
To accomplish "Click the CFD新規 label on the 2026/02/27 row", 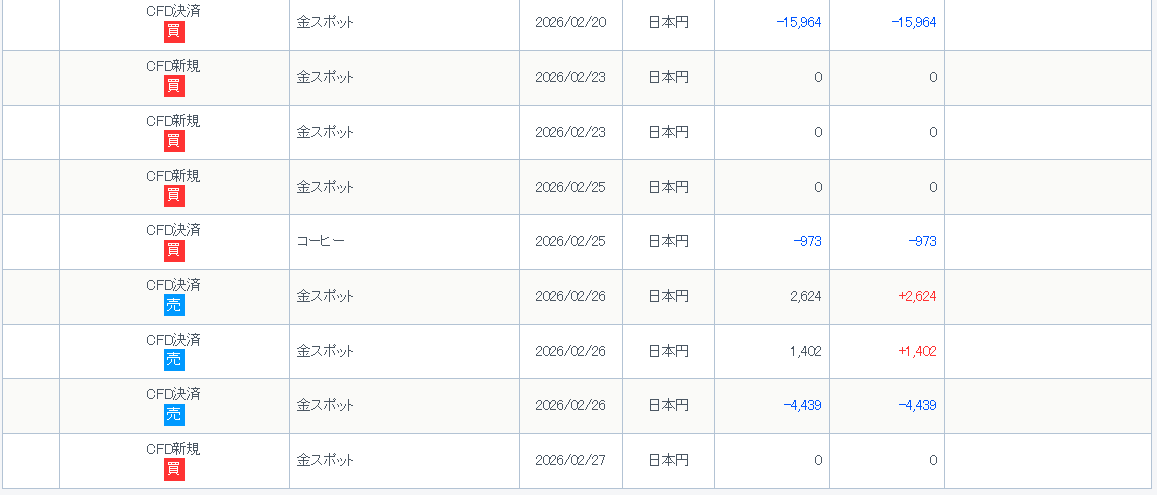I will tap(173, 449).
